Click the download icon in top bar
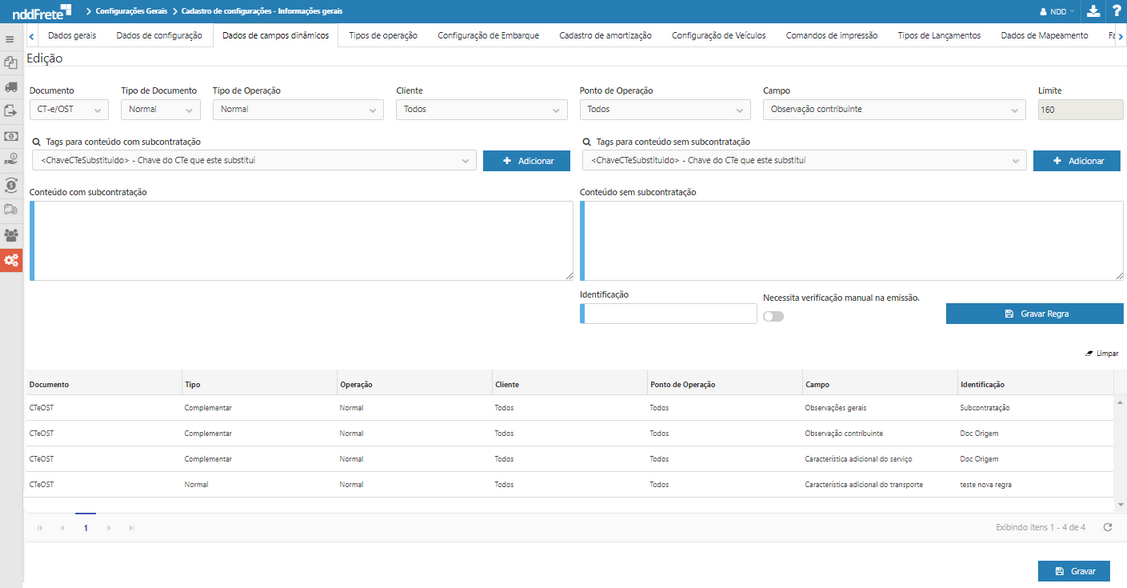1127x588 pixels. pyautogui.click(x=1093, y=11)
